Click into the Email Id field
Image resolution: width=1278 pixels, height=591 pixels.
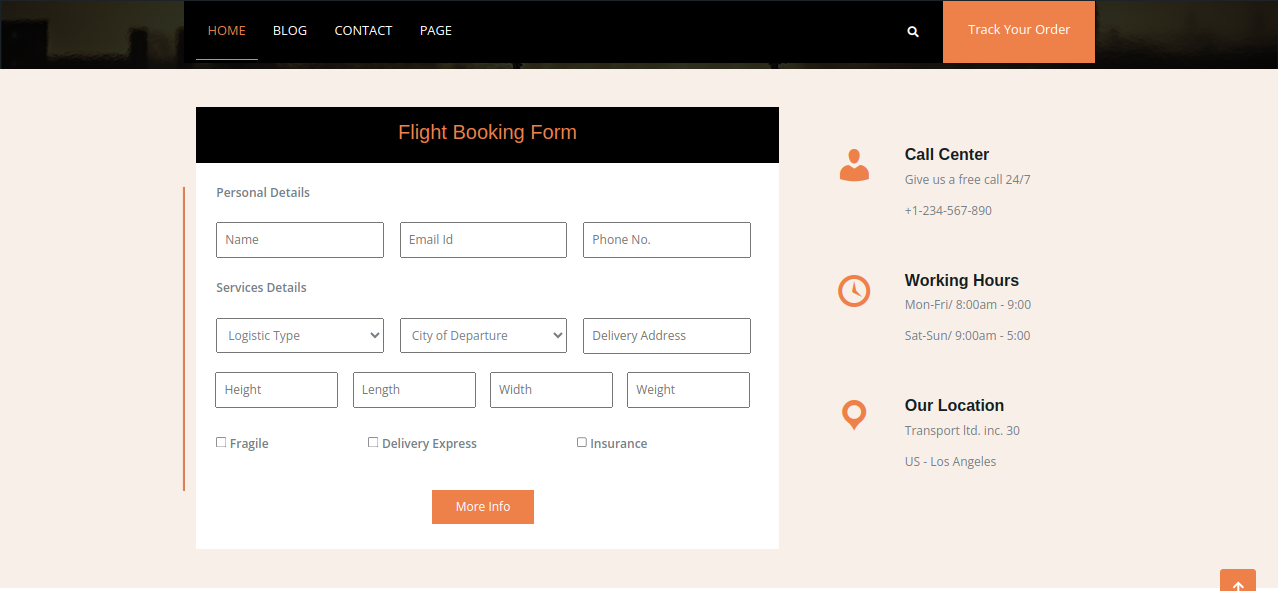click(x=483, y=240)
